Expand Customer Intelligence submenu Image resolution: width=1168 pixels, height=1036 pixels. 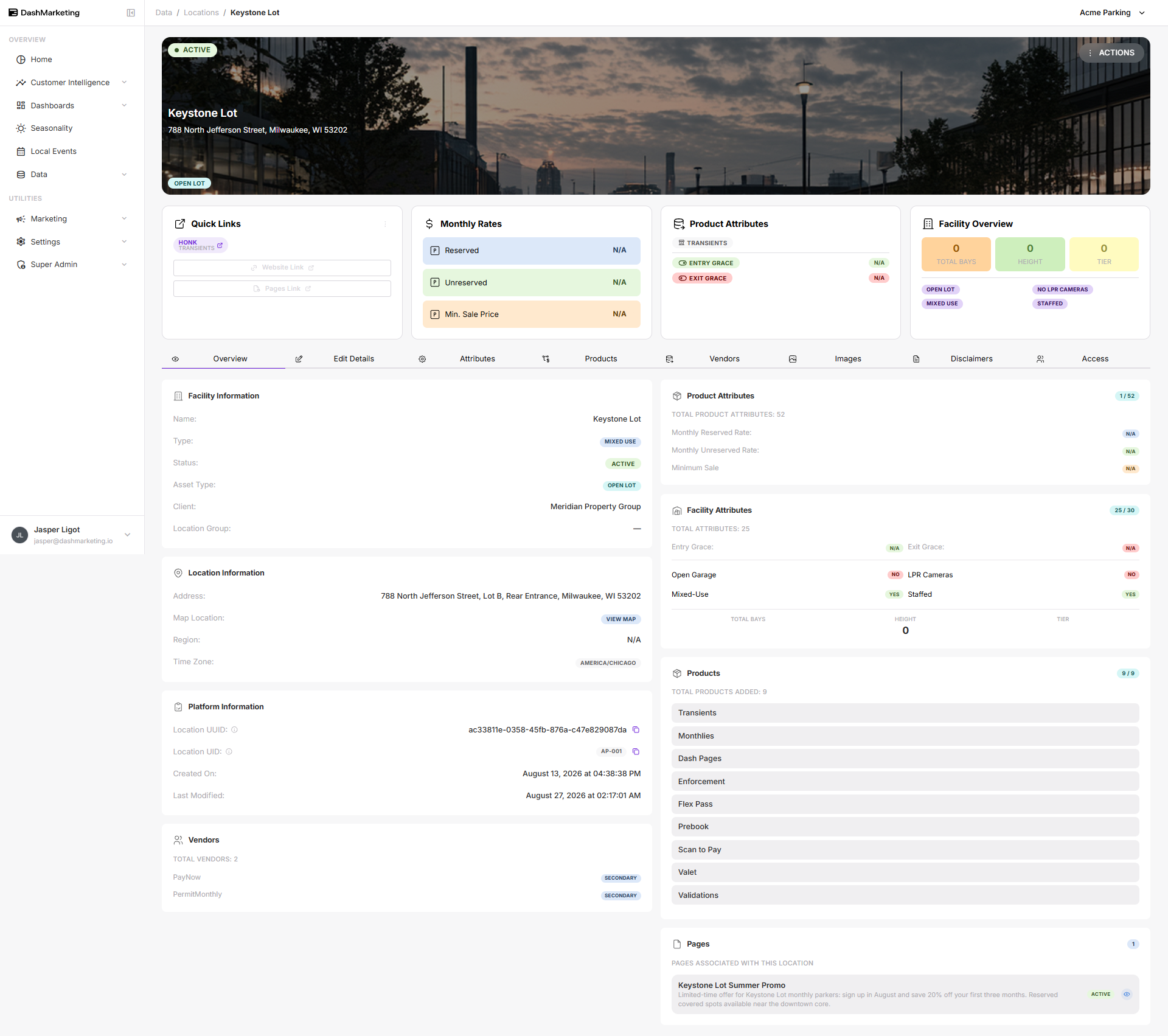pos(124,83)
